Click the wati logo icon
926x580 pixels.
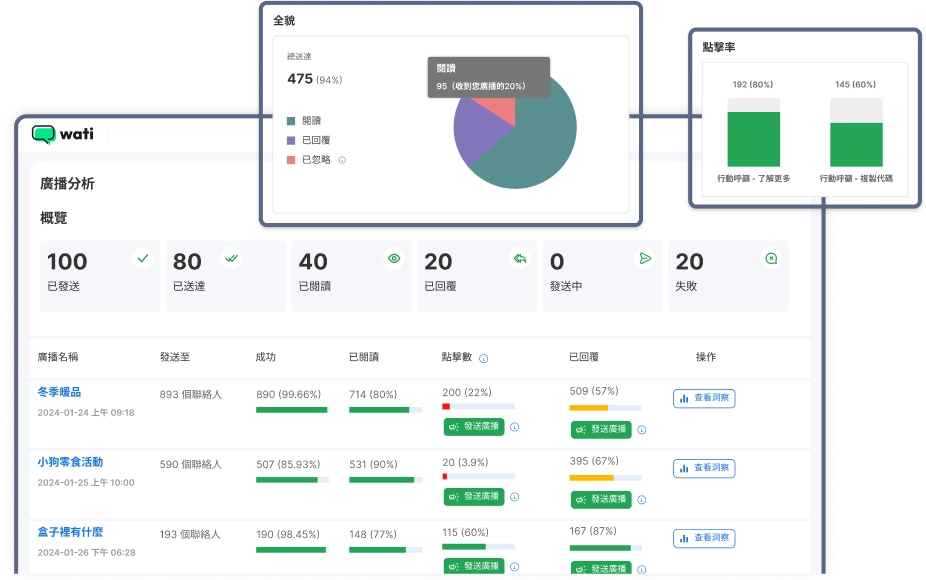[x=43, y=134]
